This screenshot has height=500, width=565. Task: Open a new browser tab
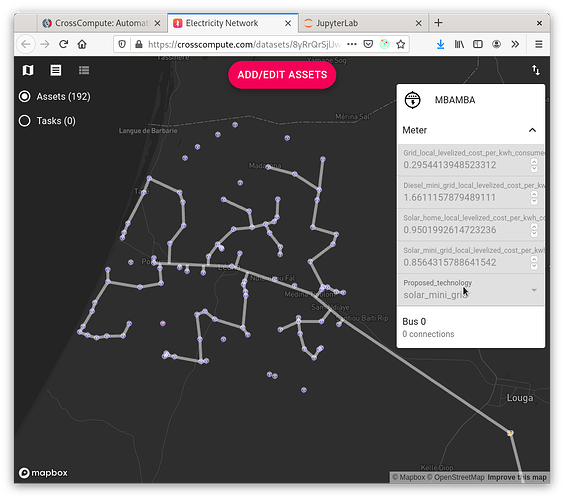point(438,23)
